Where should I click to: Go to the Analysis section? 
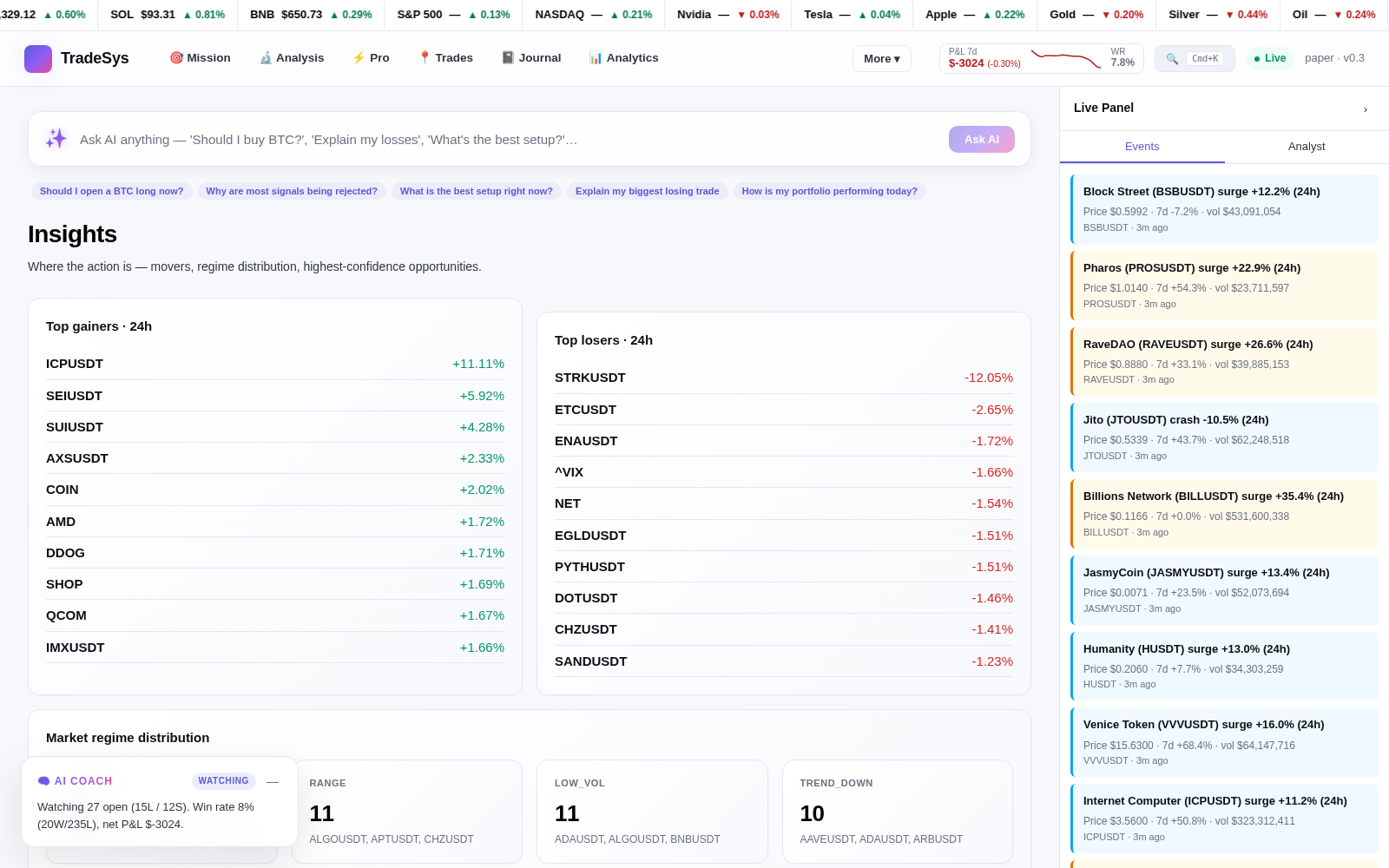(292, 58)
